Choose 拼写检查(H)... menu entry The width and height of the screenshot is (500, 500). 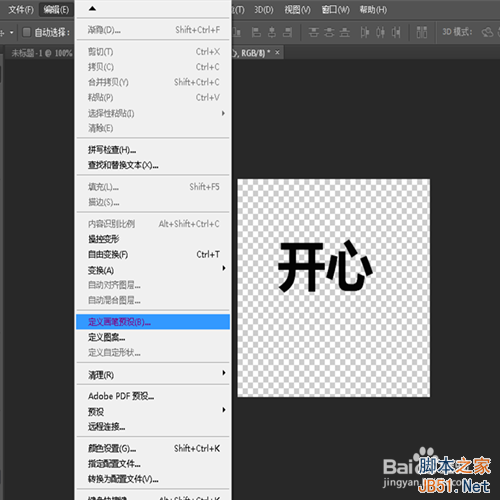(153, 150)
